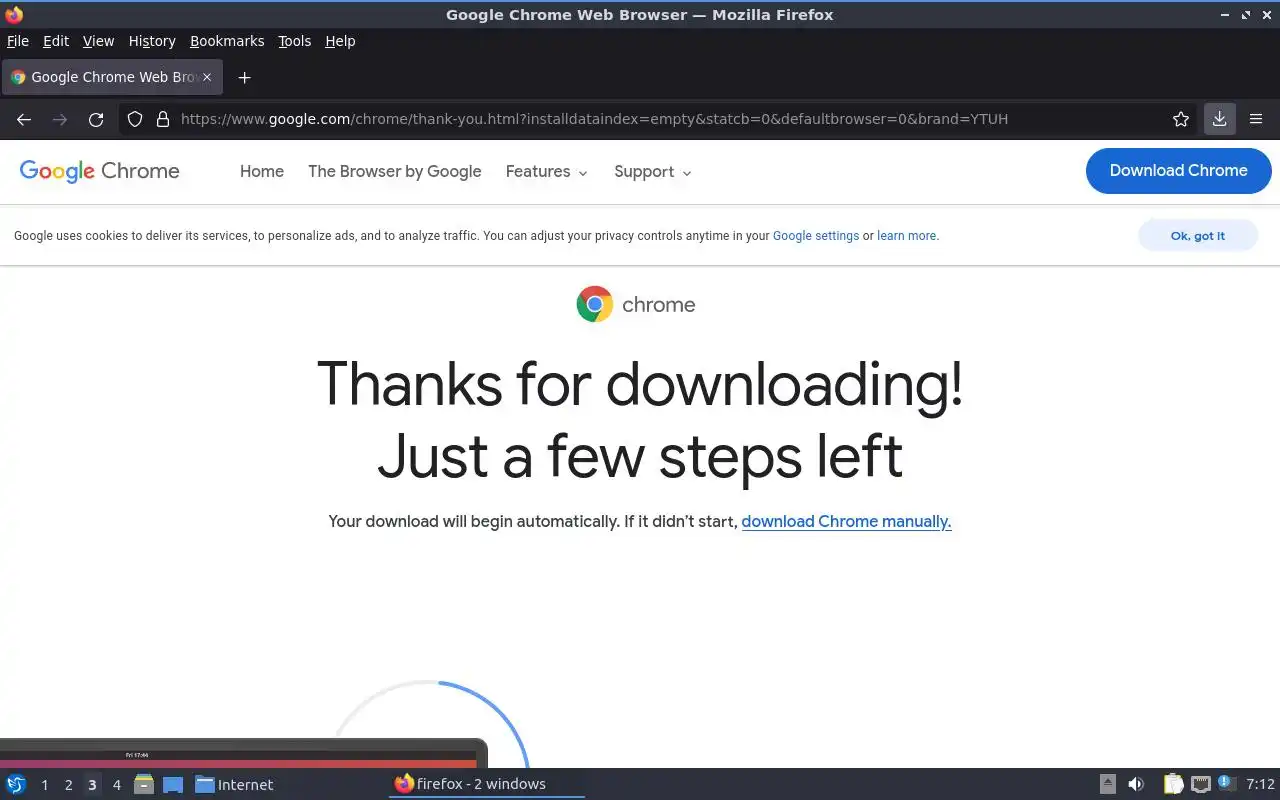The image size is (1280, 800).
Task: Open the Help menu
Action: (340, 41)
